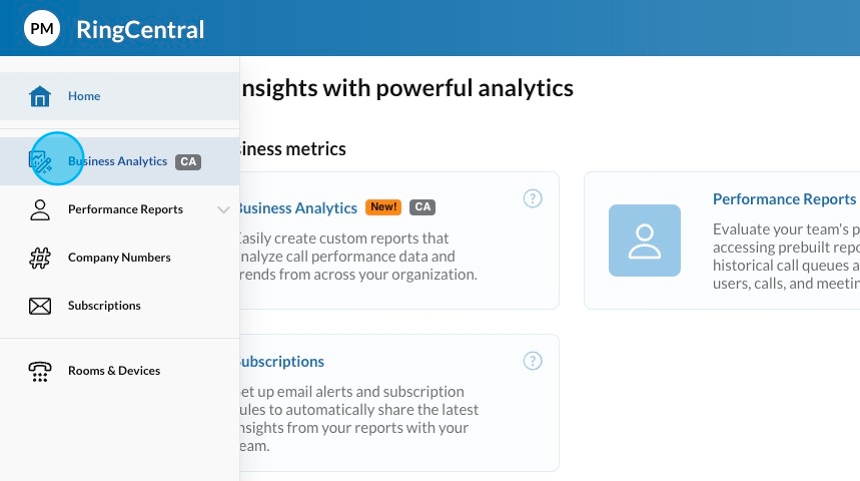
Task: Click the Company Numbers hash icon
Action: (40, 258)
